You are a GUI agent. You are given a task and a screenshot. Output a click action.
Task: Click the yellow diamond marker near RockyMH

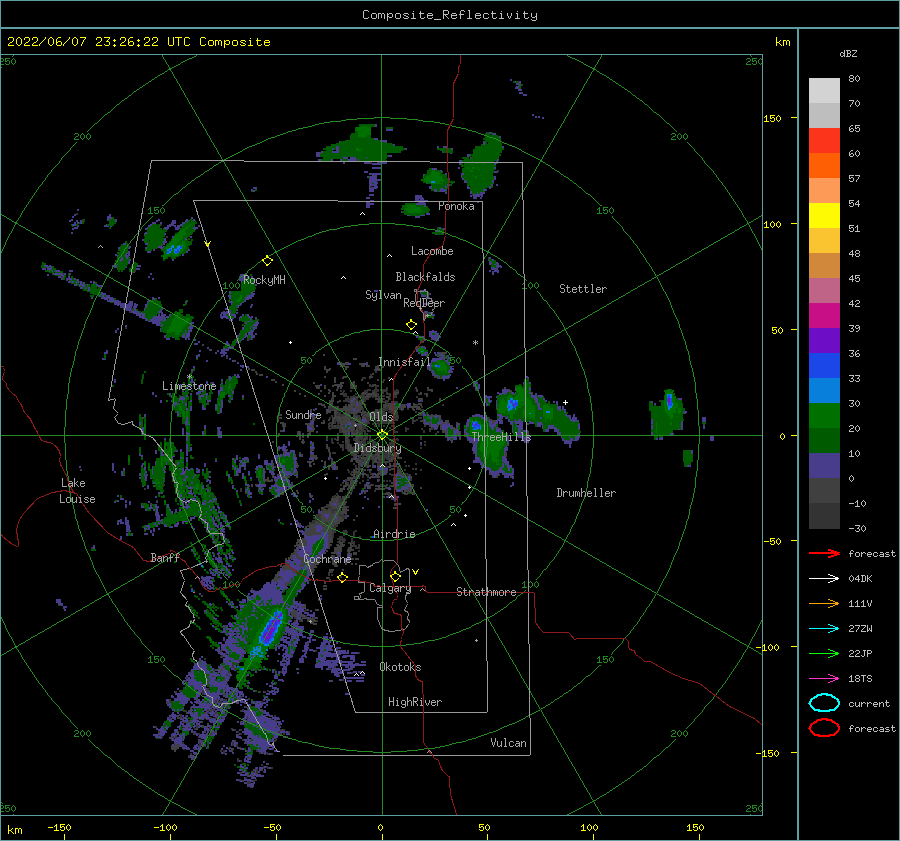(267, 261)
